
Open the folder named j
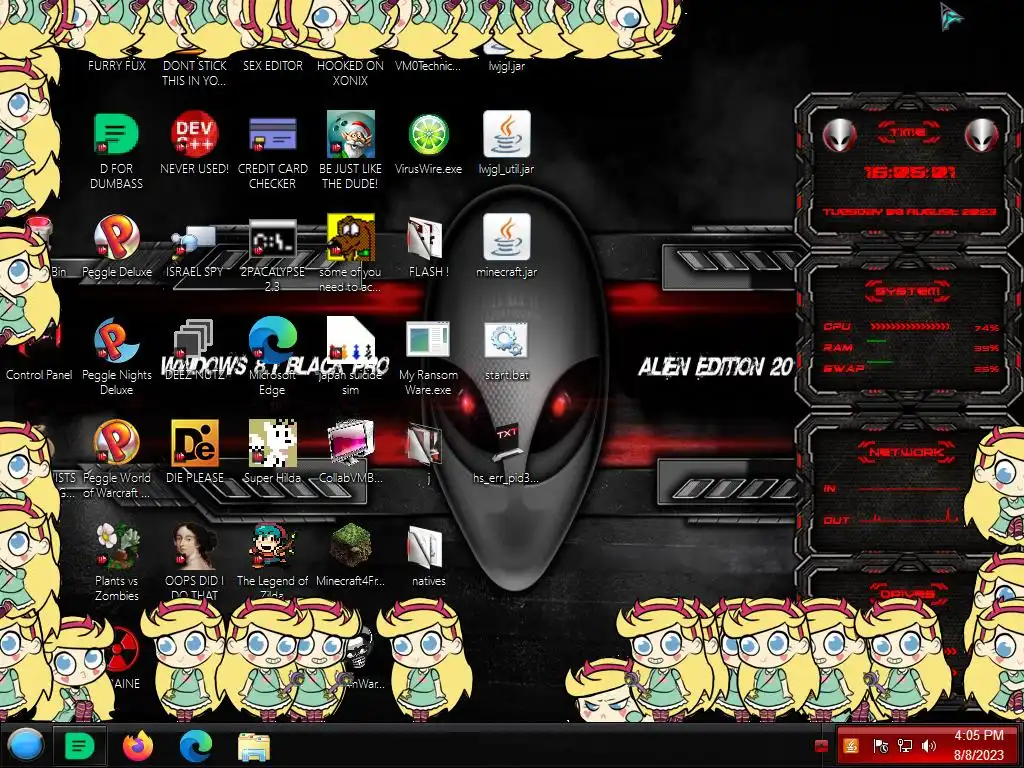(425, 444)
